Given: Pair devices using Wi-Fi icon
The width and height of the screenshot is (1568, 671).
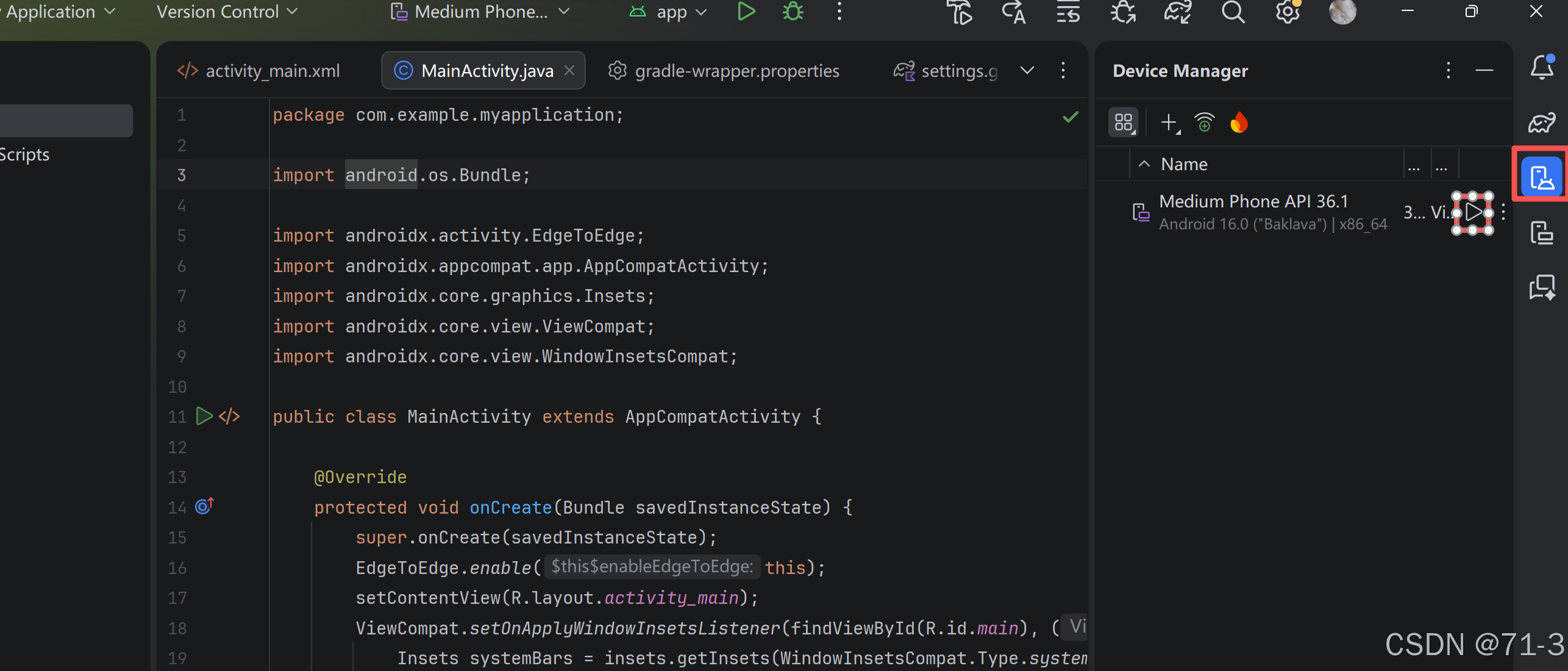Looking at the screenshot, I should click(x=1204, y=123).
